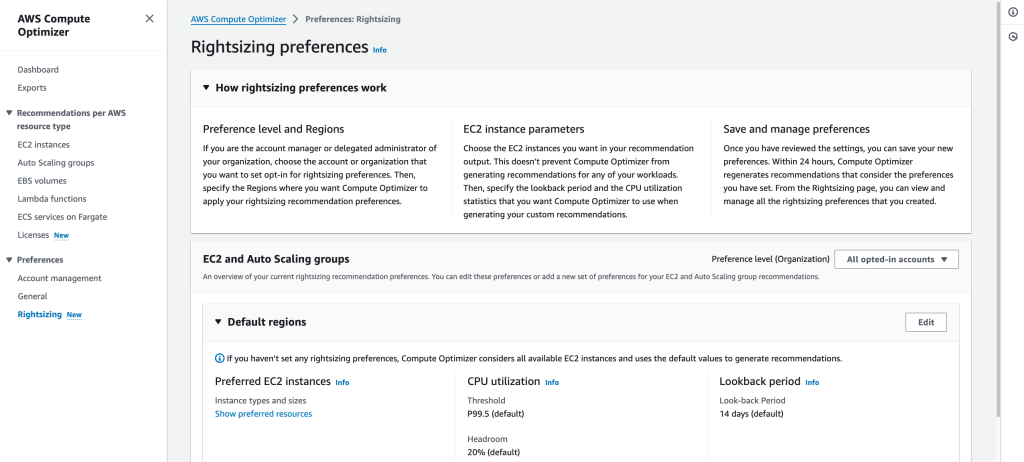
Task: Click Show preferred resources link
Action: tap(263, 414)
